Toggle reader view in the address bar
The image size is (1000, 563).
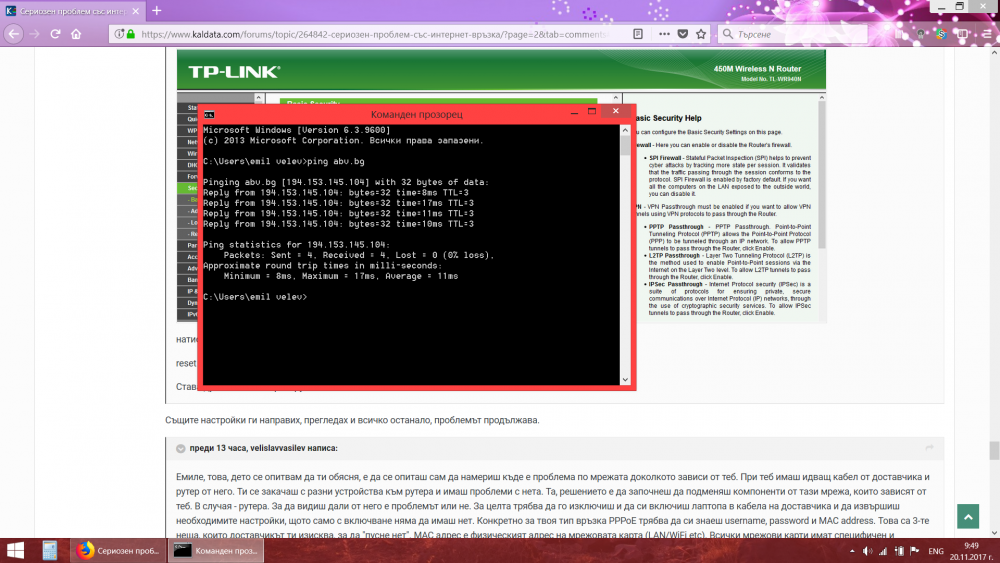coord(638,34)
